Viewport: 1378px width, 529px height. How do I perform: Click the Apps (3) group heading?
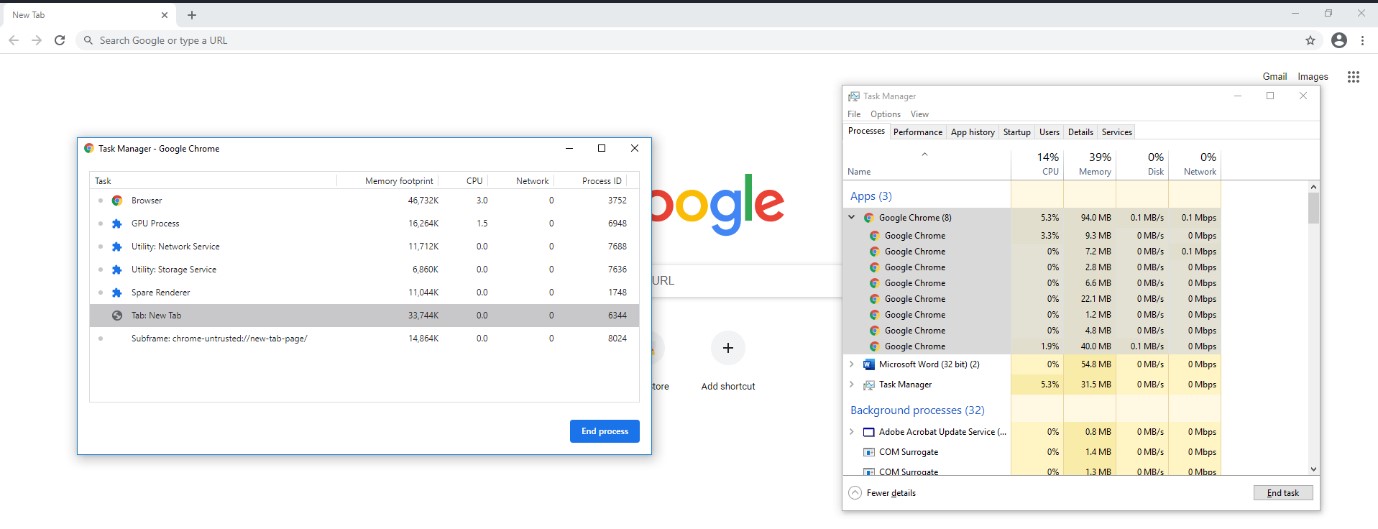870,196
